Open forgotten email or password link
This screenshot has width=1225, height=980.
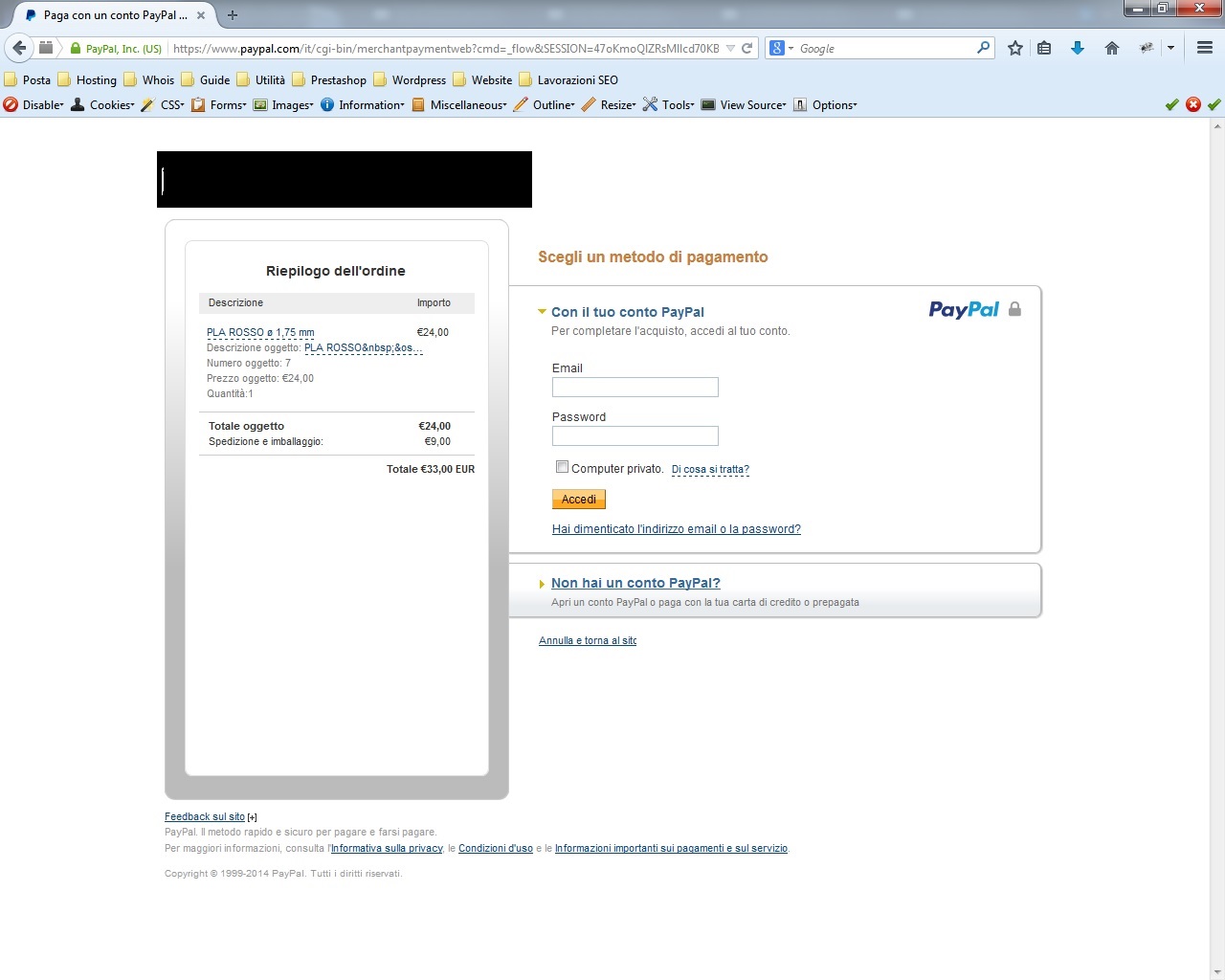[x=677, y=529]
